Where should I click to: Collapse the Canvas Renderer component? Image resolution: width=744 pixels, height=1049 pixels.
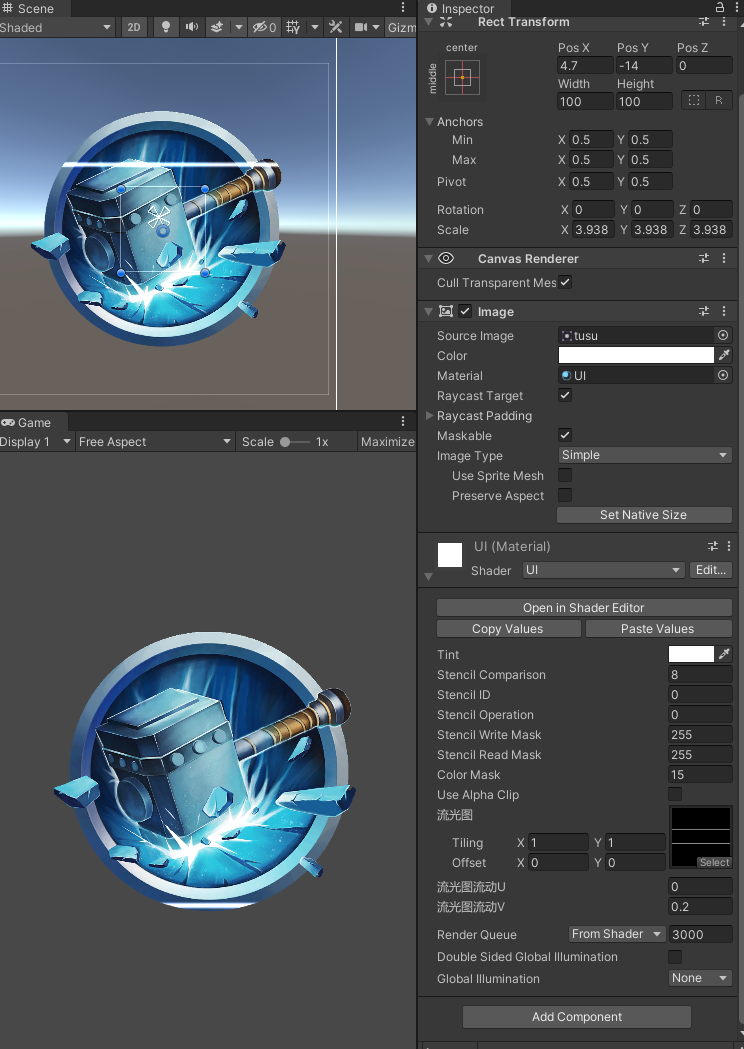tap(429, 258)
